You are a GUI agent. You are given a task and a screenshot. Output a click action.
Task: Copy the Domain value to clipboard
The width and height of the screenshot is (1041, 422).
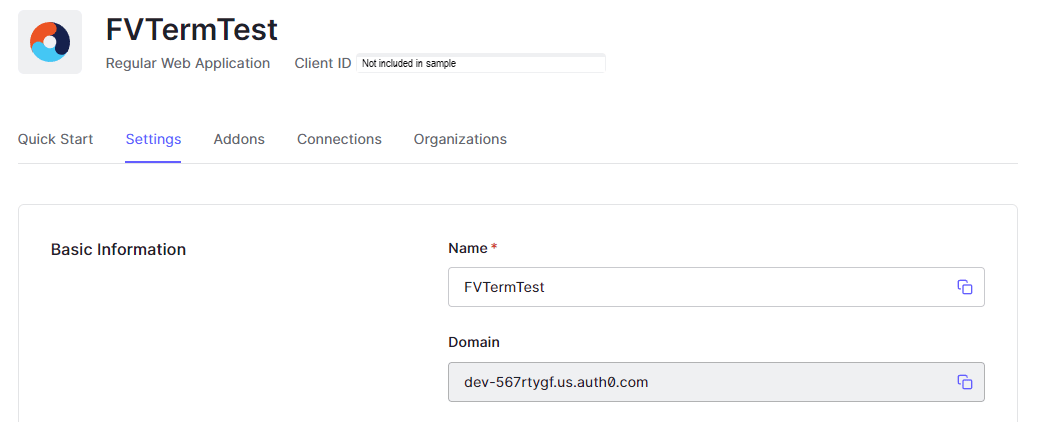click(x=964, y=382)
